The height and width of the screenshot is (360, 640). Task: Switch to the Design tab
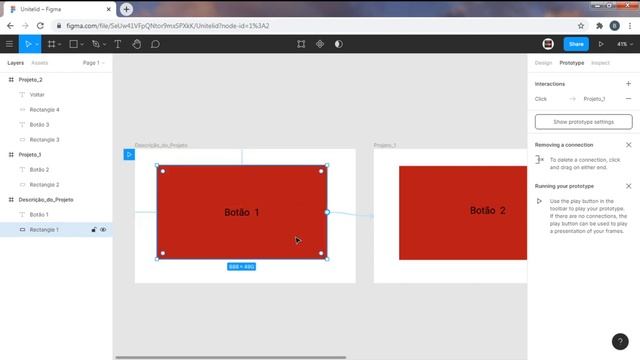[x=543, y=63]
